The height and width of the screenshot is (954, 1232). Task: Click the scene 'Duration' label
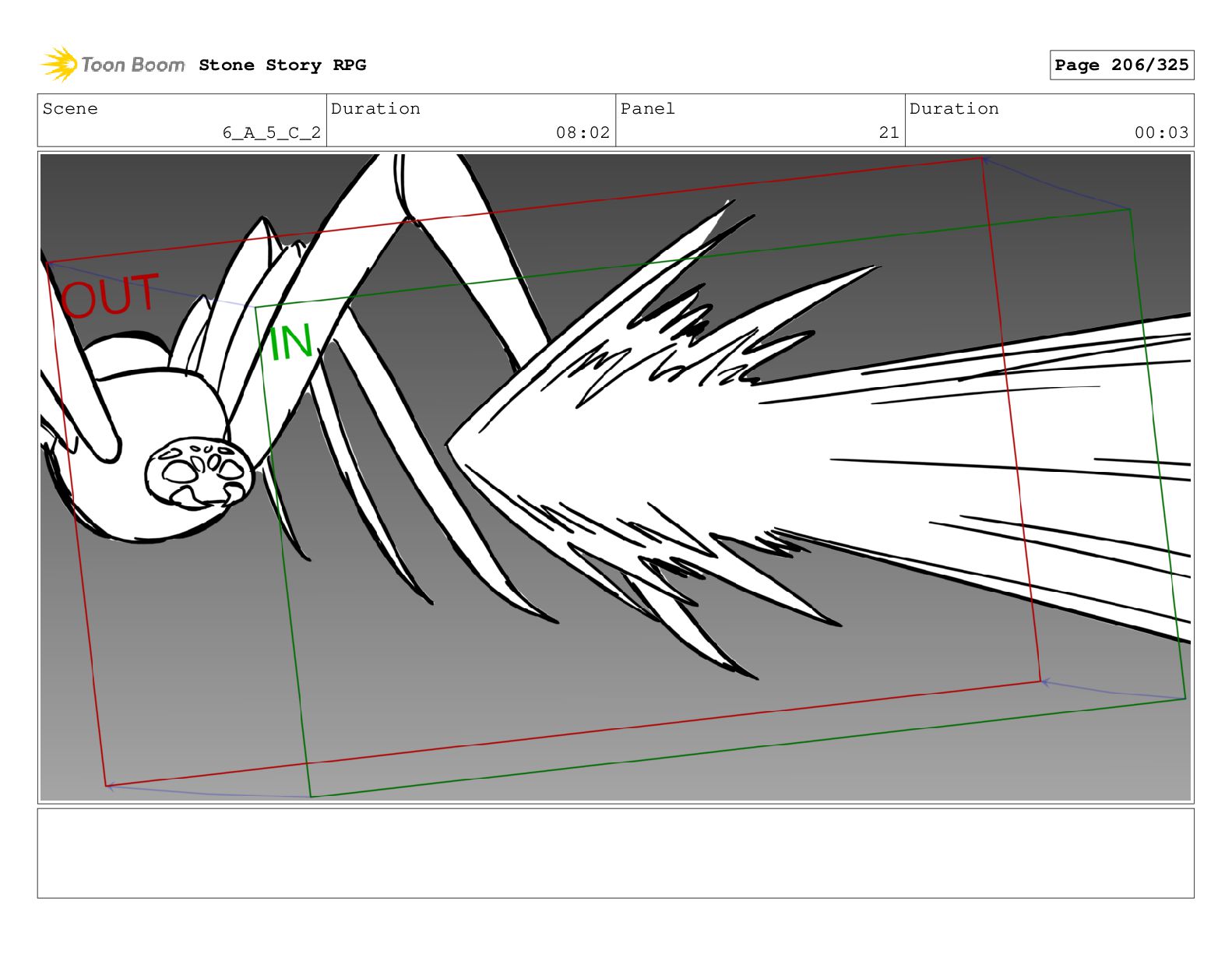coord(375,109)
